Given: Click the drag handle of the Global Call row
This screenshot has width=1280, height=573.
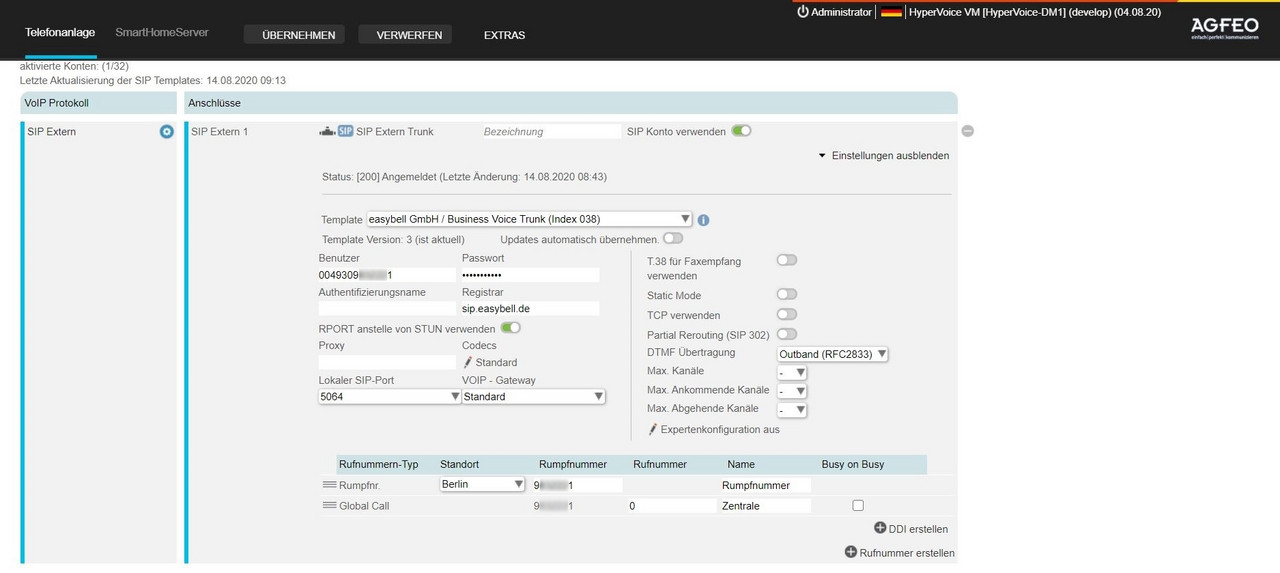Looking at the screenshot, I should click(329, 506).
